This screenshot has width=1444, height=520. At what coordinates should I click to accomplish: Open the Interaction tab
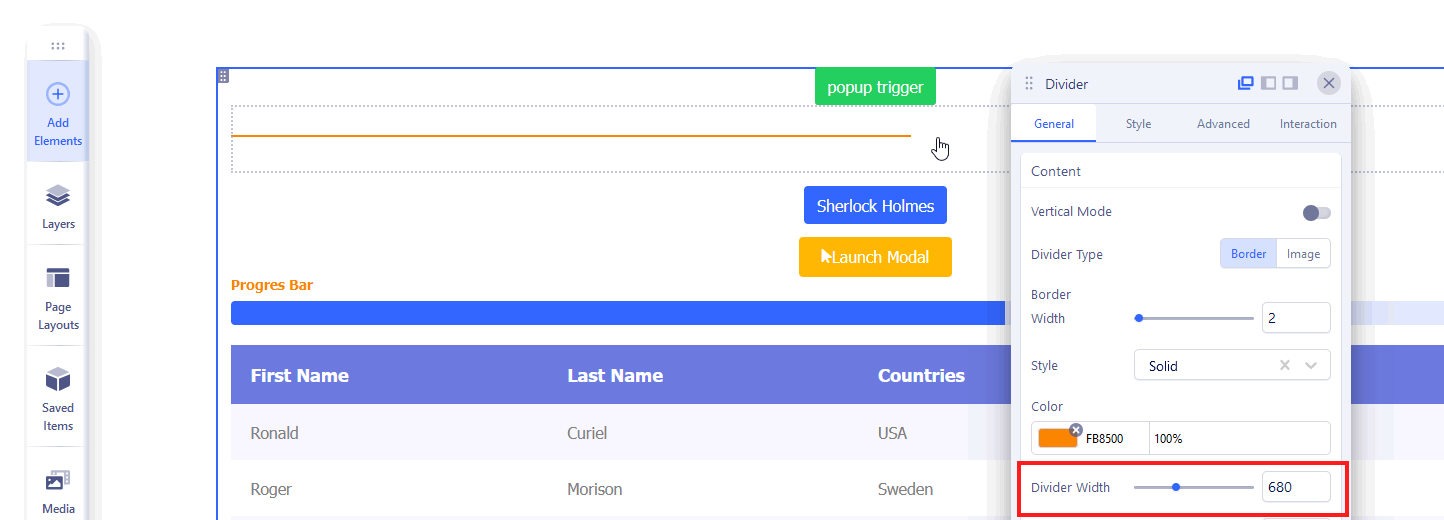click(1308, 124)
